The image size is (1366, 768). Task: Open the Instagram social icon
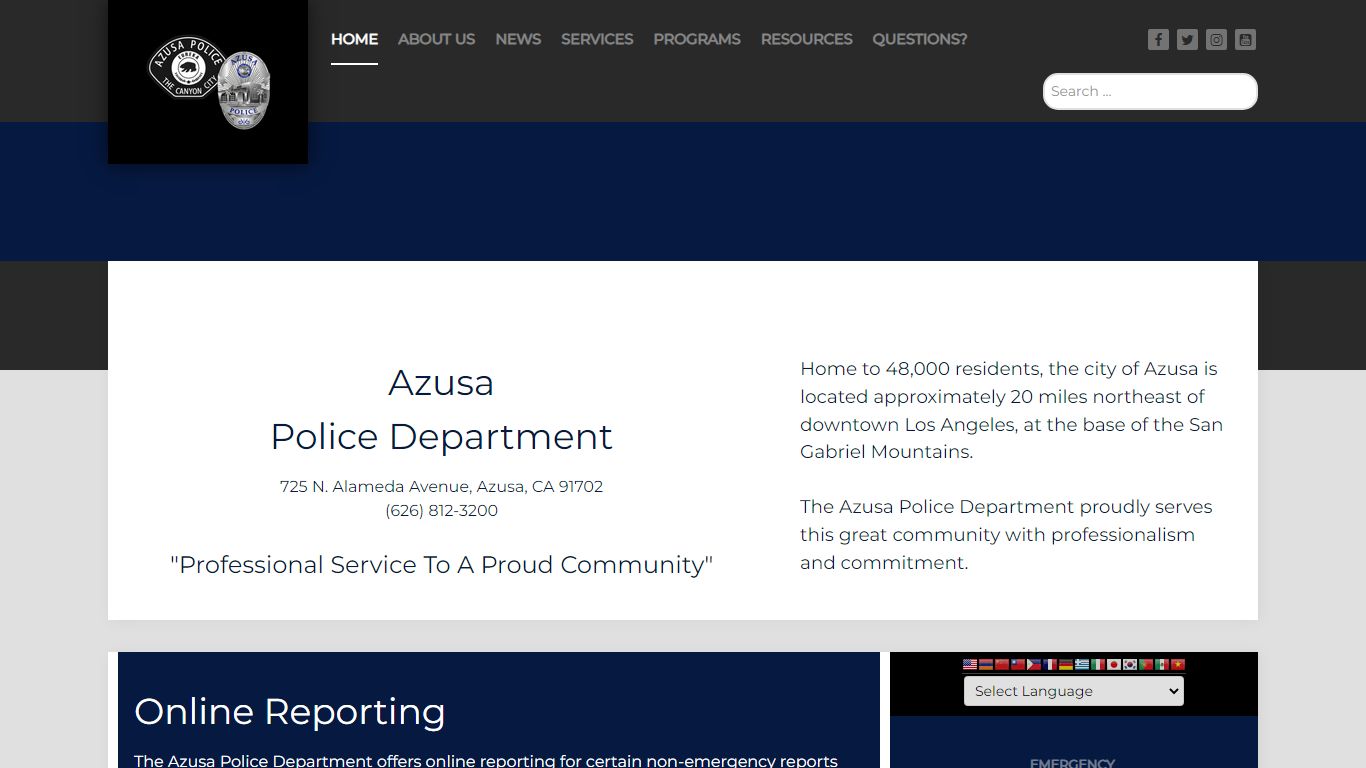pos(1216,39)
